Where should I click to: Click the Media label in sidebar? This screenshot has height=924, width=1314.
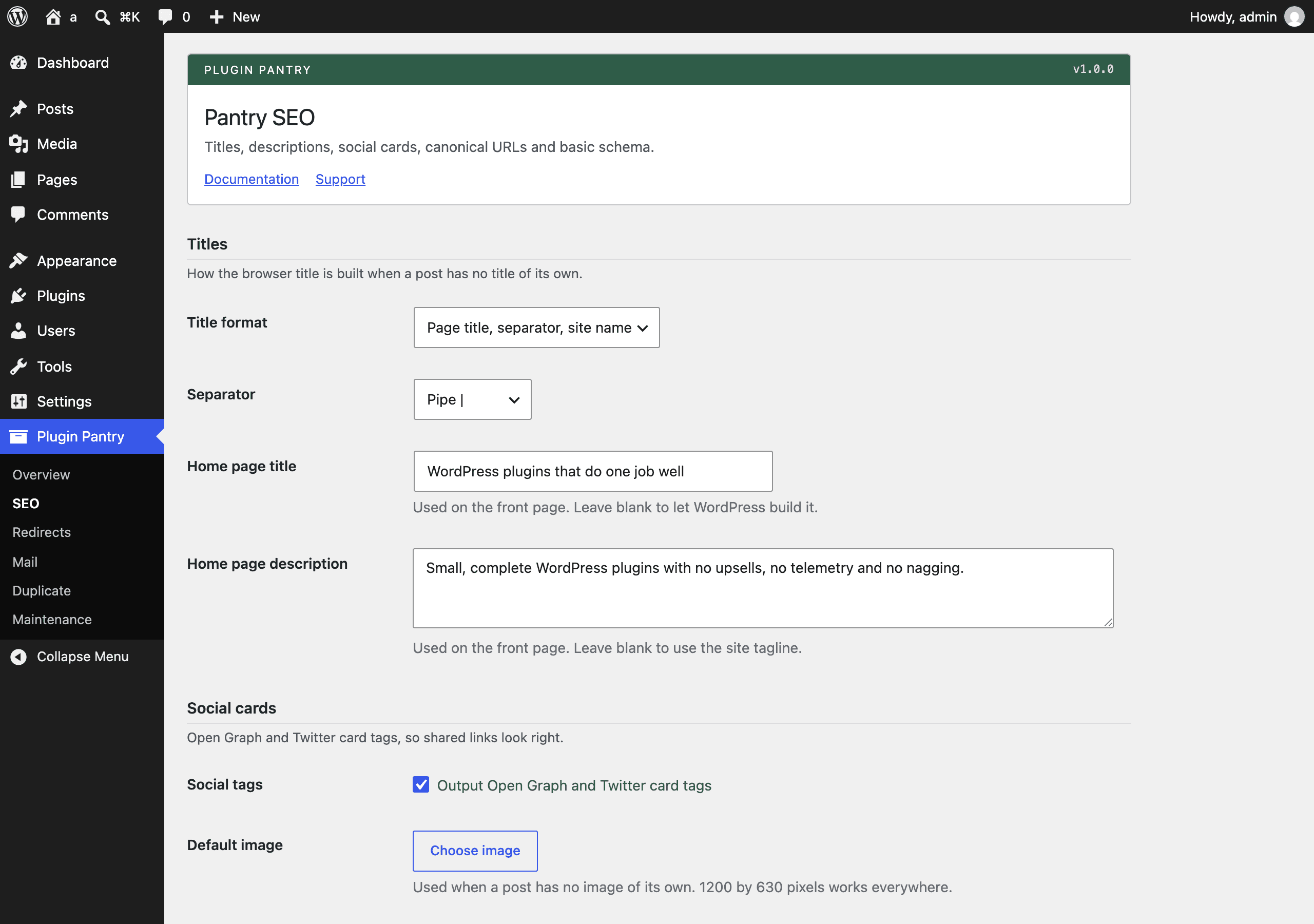point(56,144)
